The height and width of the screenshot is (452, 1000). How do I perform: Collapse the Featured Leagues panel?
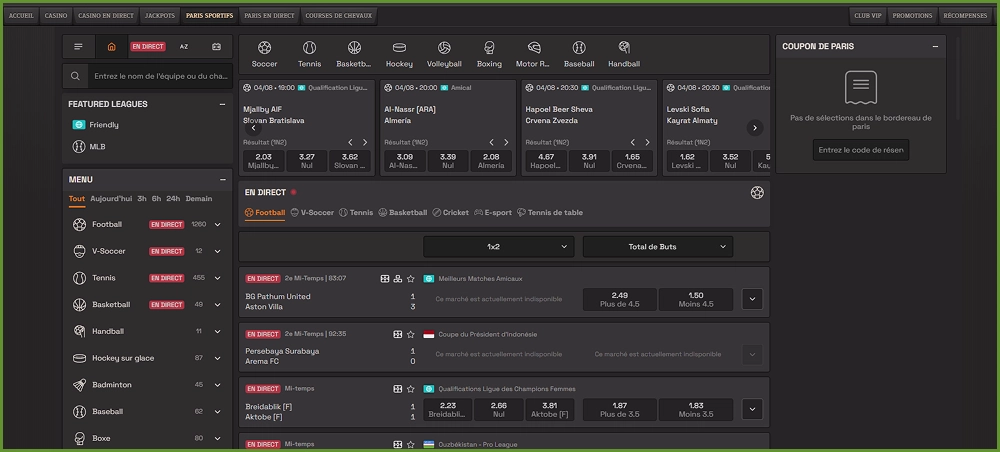222,104
